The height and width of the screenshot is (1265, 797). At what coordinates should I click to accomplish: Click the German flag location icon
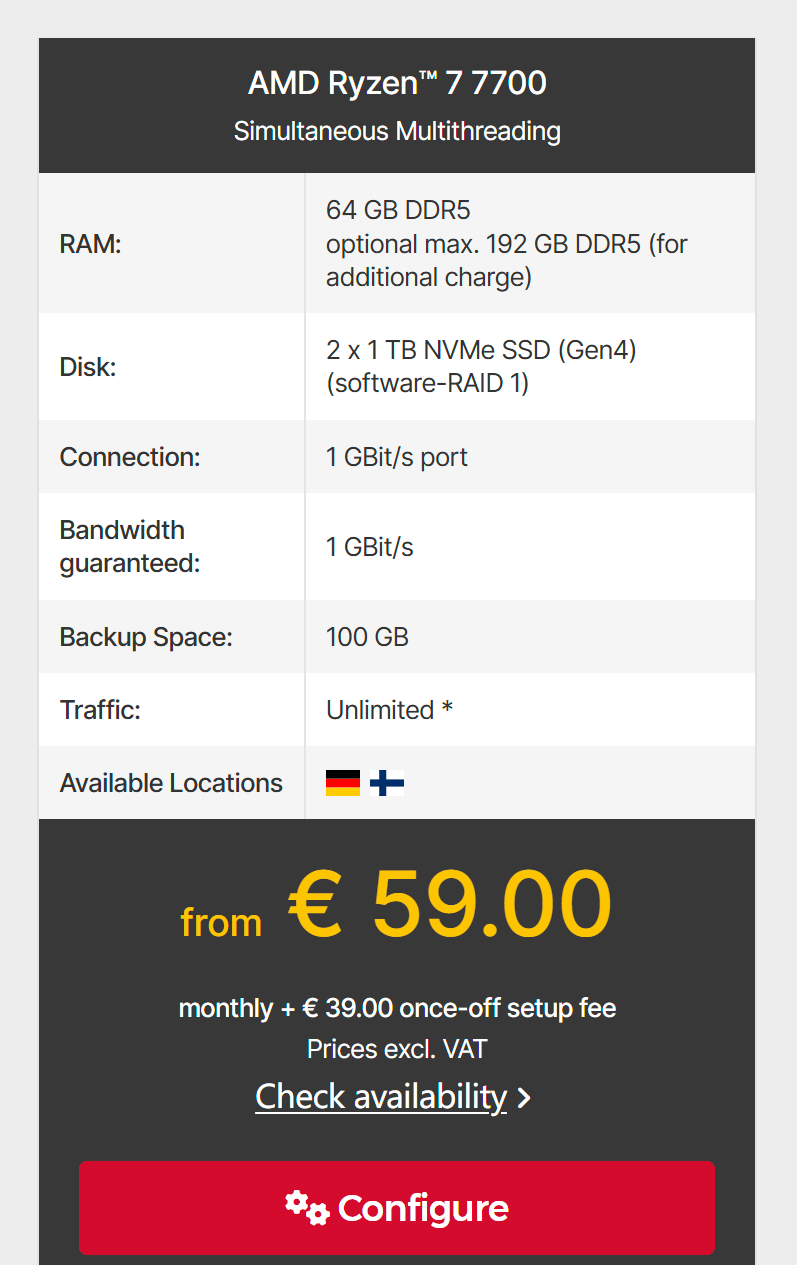[343, 783]
